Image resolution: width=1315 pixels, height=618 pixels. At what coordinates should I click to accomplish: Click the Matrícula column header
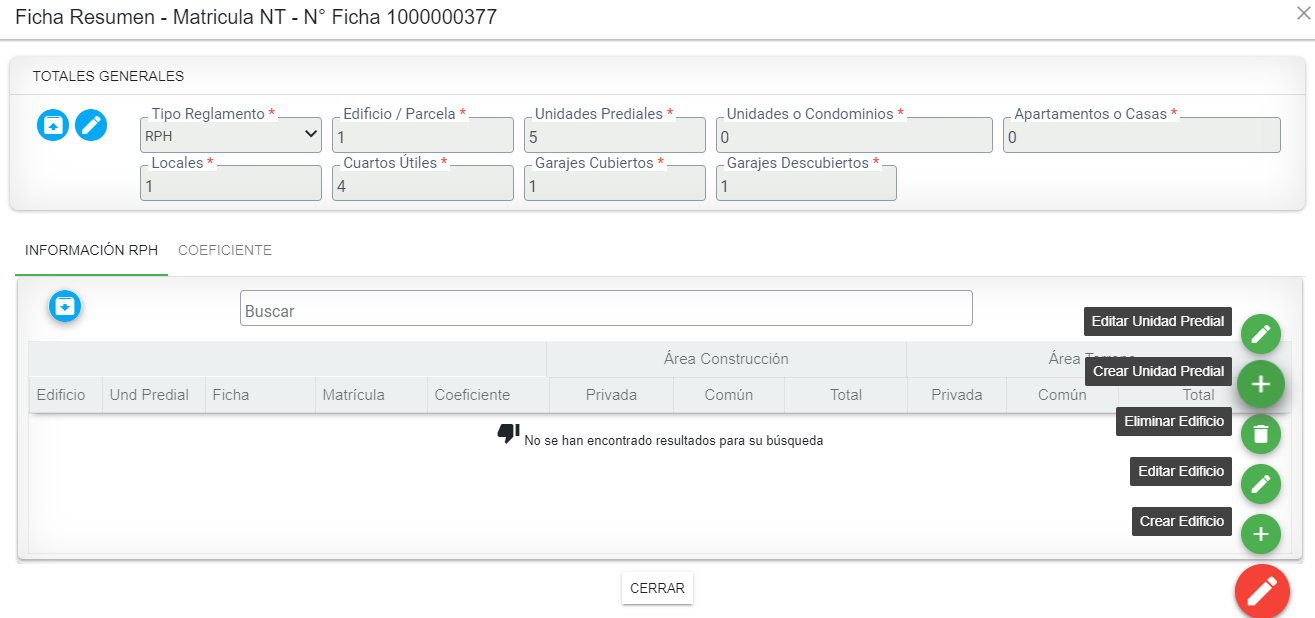(353, 395)
